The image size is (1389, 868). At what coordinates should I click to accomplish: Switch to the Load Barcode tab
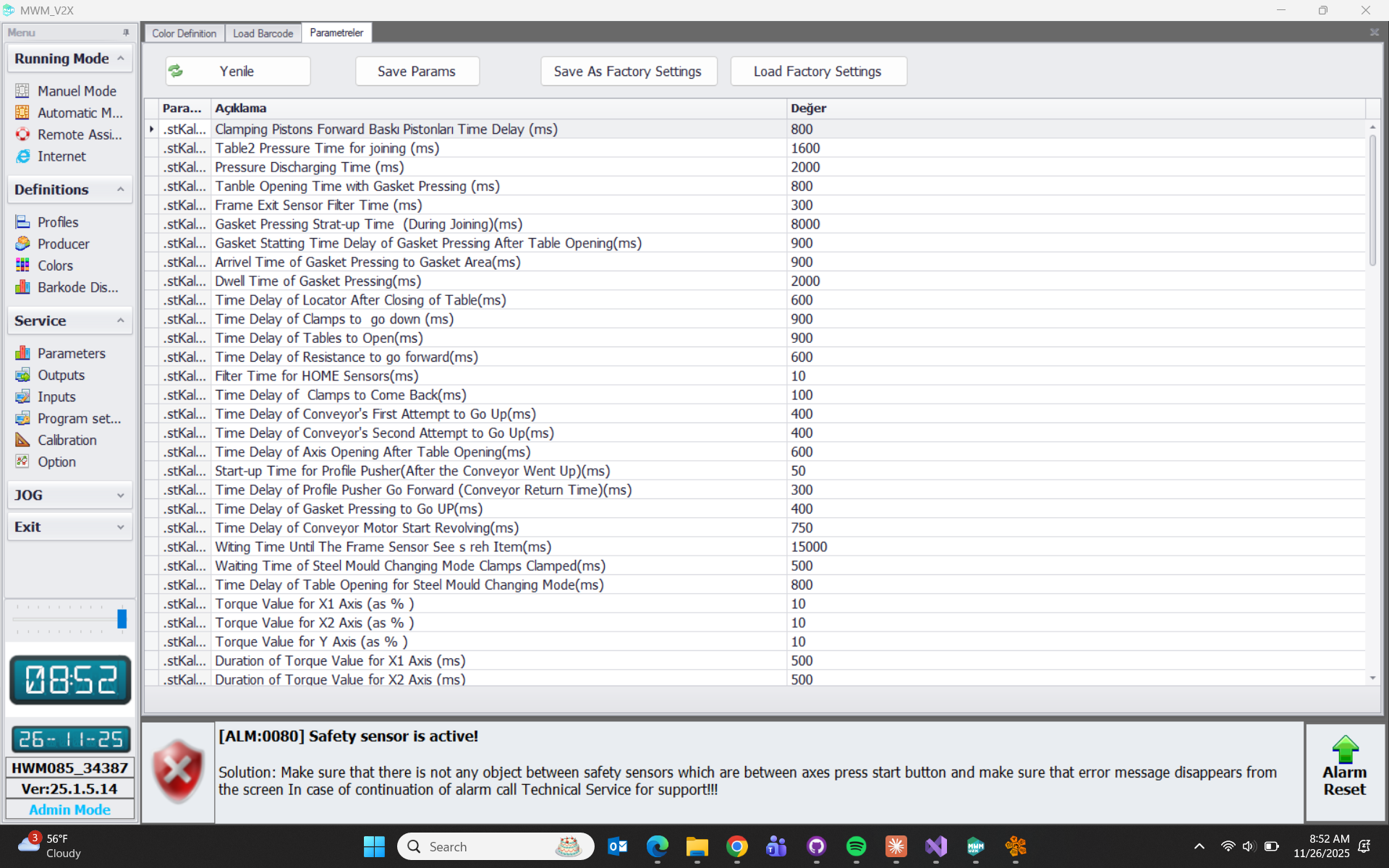[x=263, y=33]
